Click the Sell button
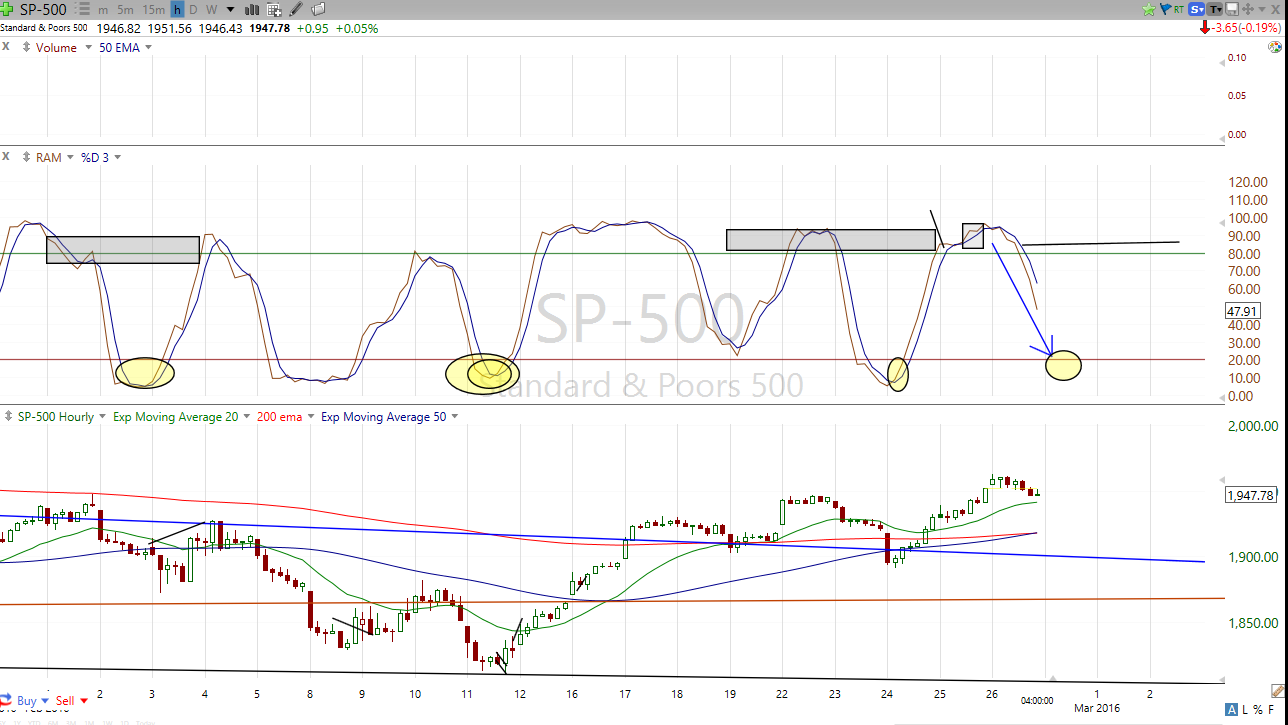This screenshot has width=1288, height=725. point(65,701)
